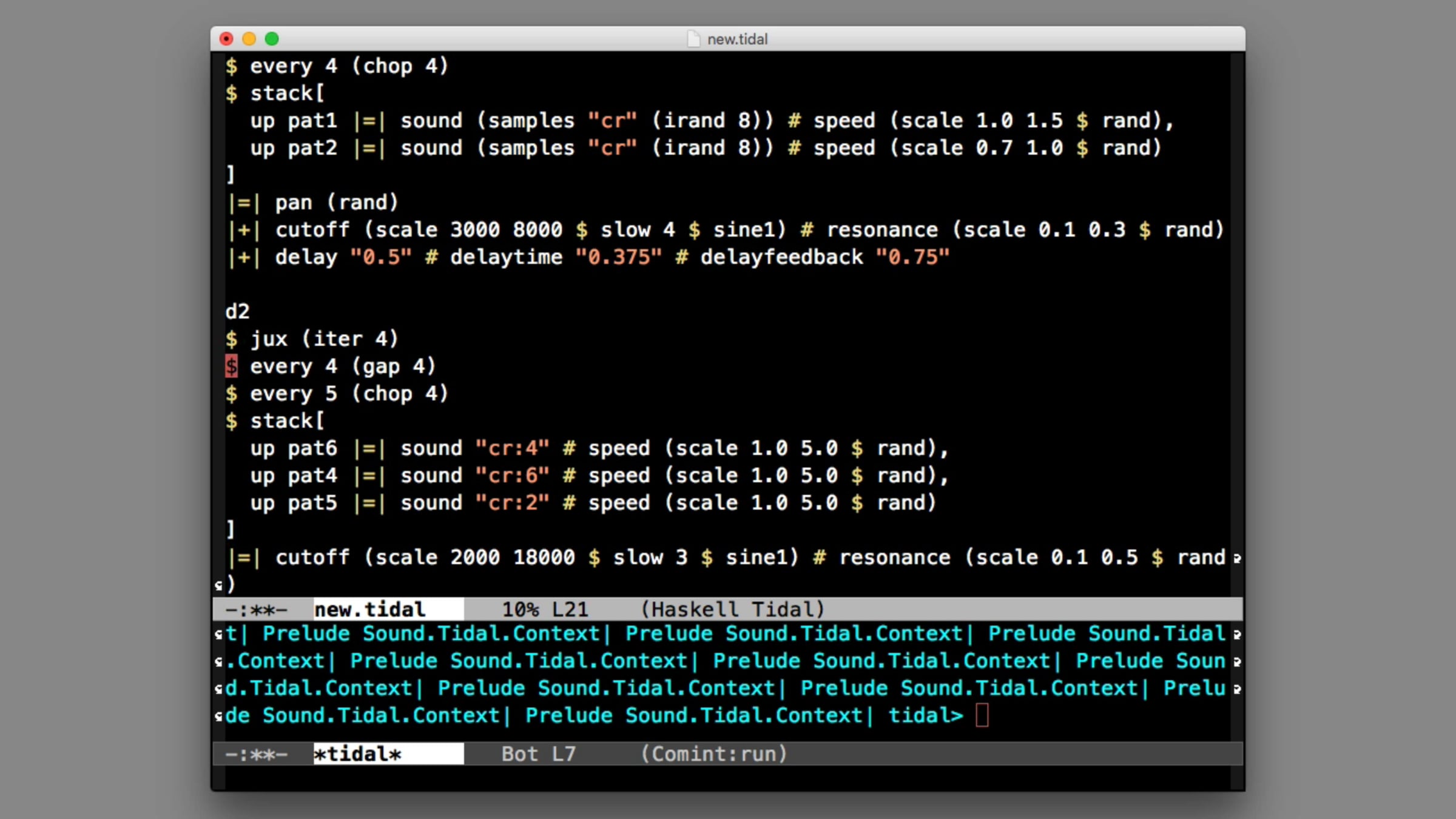
Task: Click the 10% L21 position indicator
Action: coord(545,609)
